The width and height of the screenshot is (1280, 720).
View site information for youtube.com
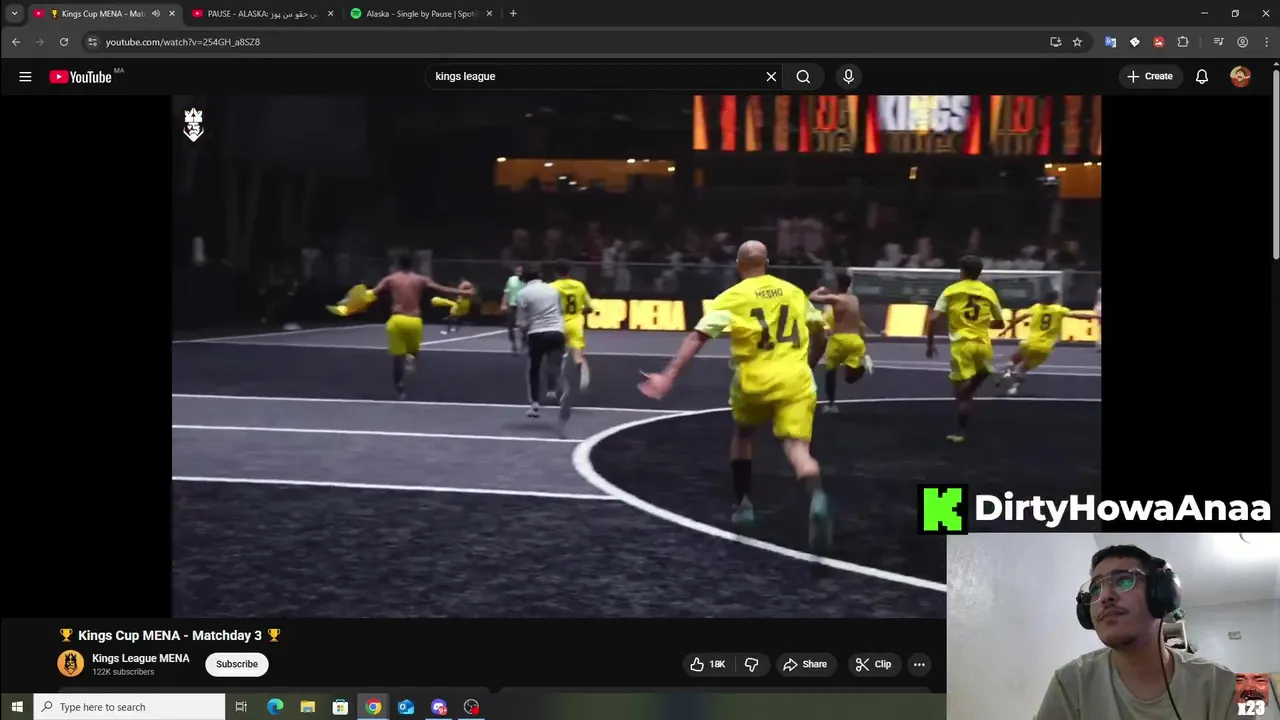92,42
